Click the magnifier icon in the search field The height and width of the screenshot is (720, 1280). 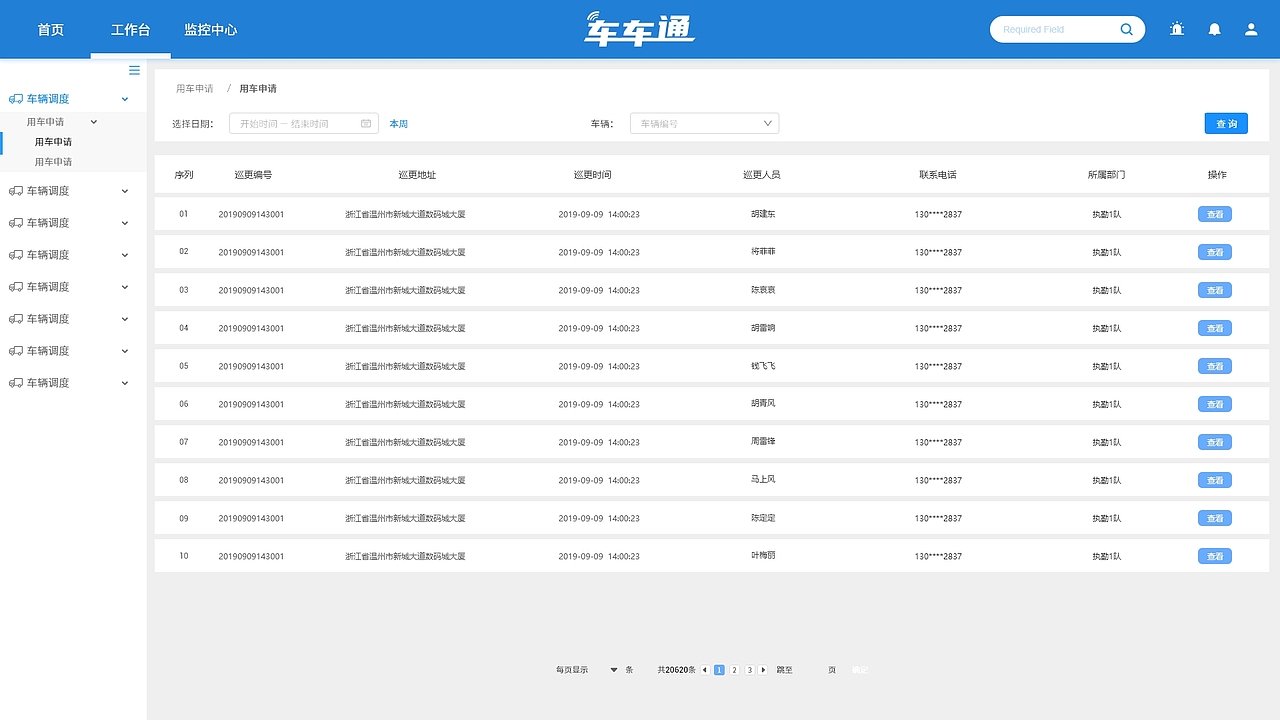click(1126, 29)
